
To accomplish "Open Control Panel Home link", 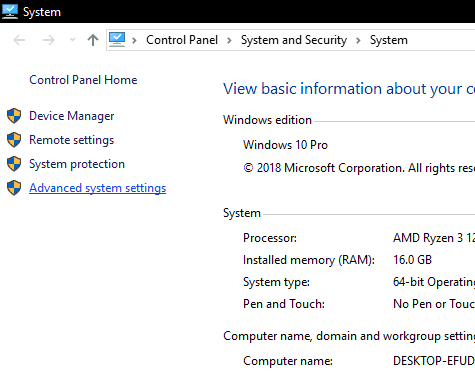I will pos(83,80).
